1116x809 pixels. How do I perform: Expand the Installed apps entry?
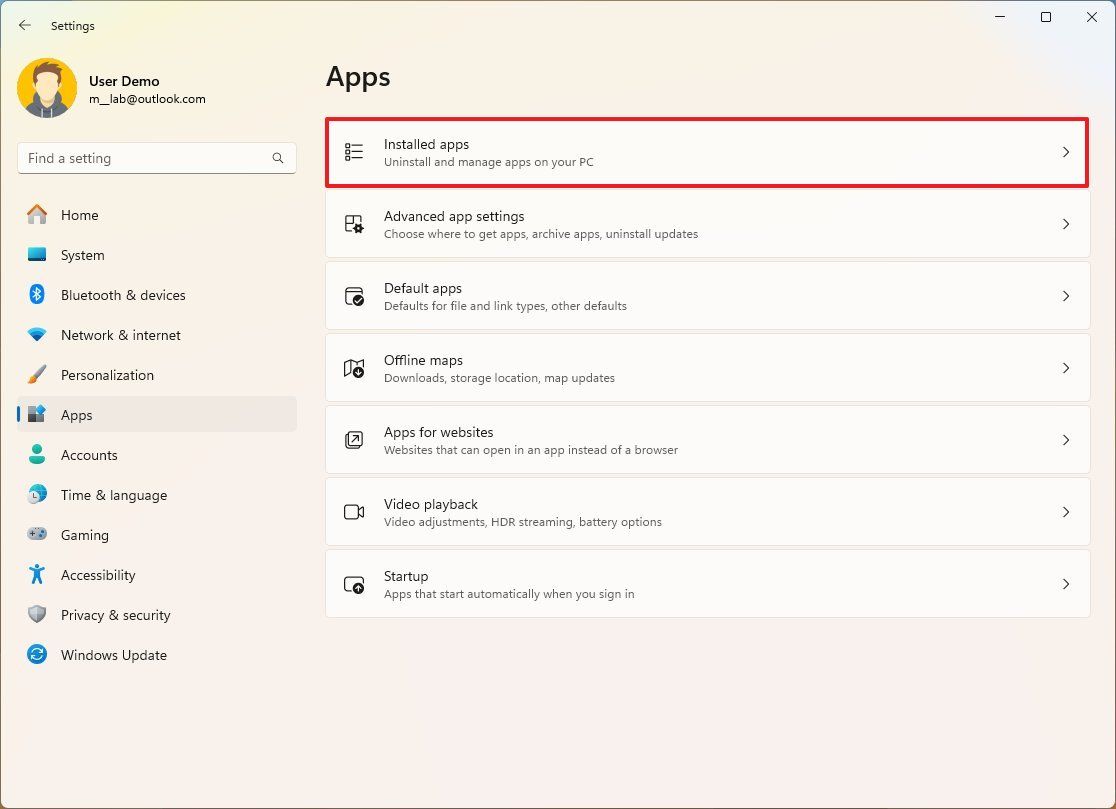click(1066, 152)
